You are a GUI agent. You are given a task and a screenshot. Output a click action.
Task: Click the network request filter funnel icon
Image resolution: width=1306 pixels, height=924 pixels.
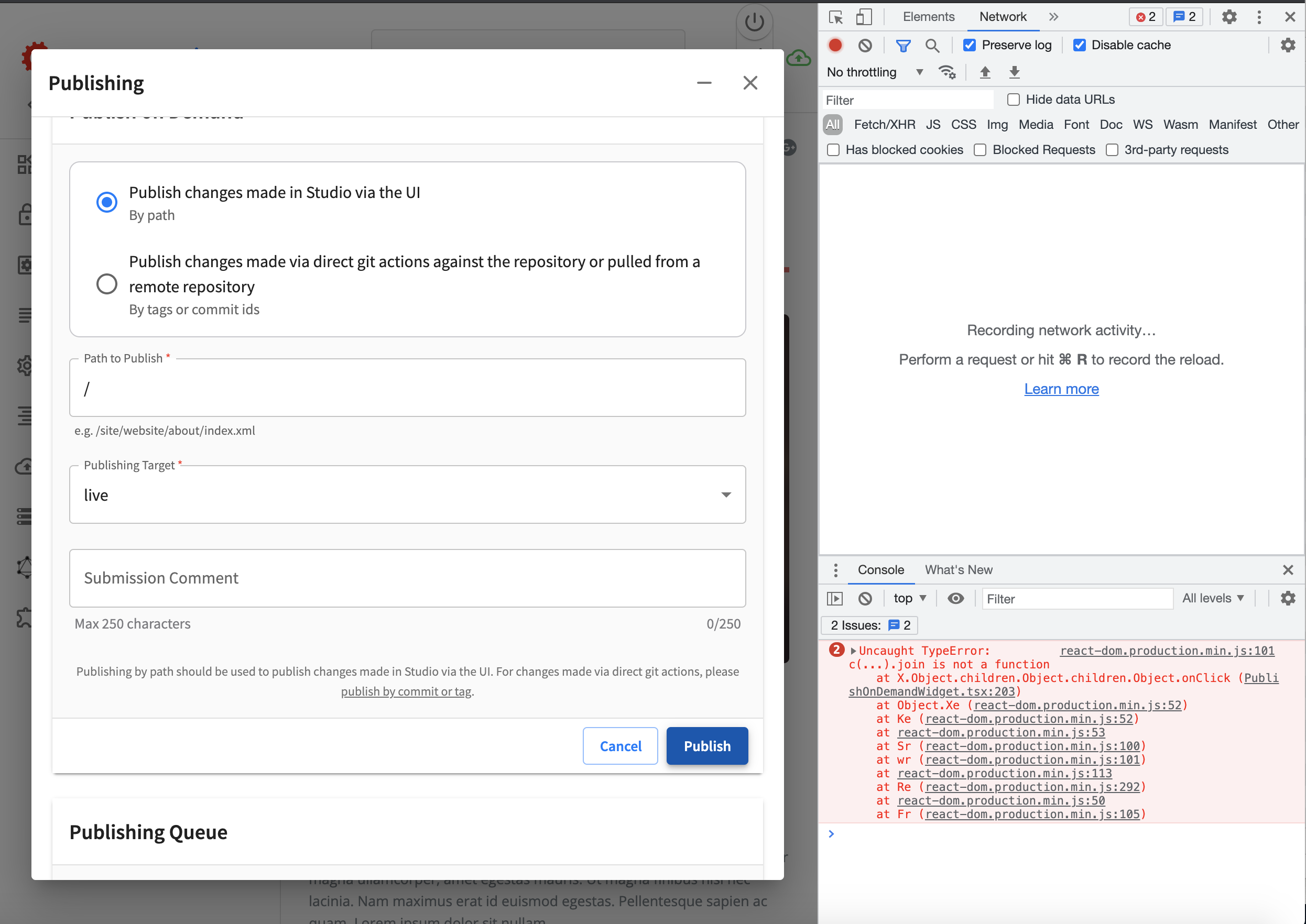pos(904,45)
